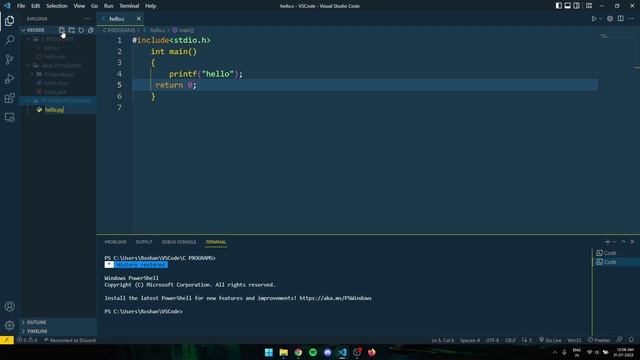The height and width of the screenshot is (360, 640).
Task: Open the Terminal menu
Action: click(129, 6)
